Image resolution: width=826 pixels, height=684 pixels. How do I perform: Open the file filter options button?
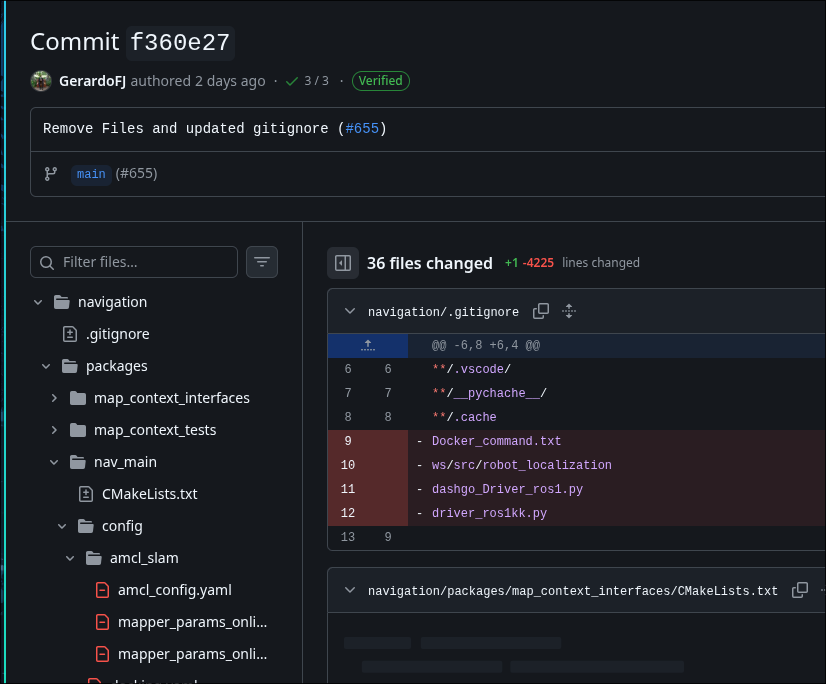[x=262, y=262]
